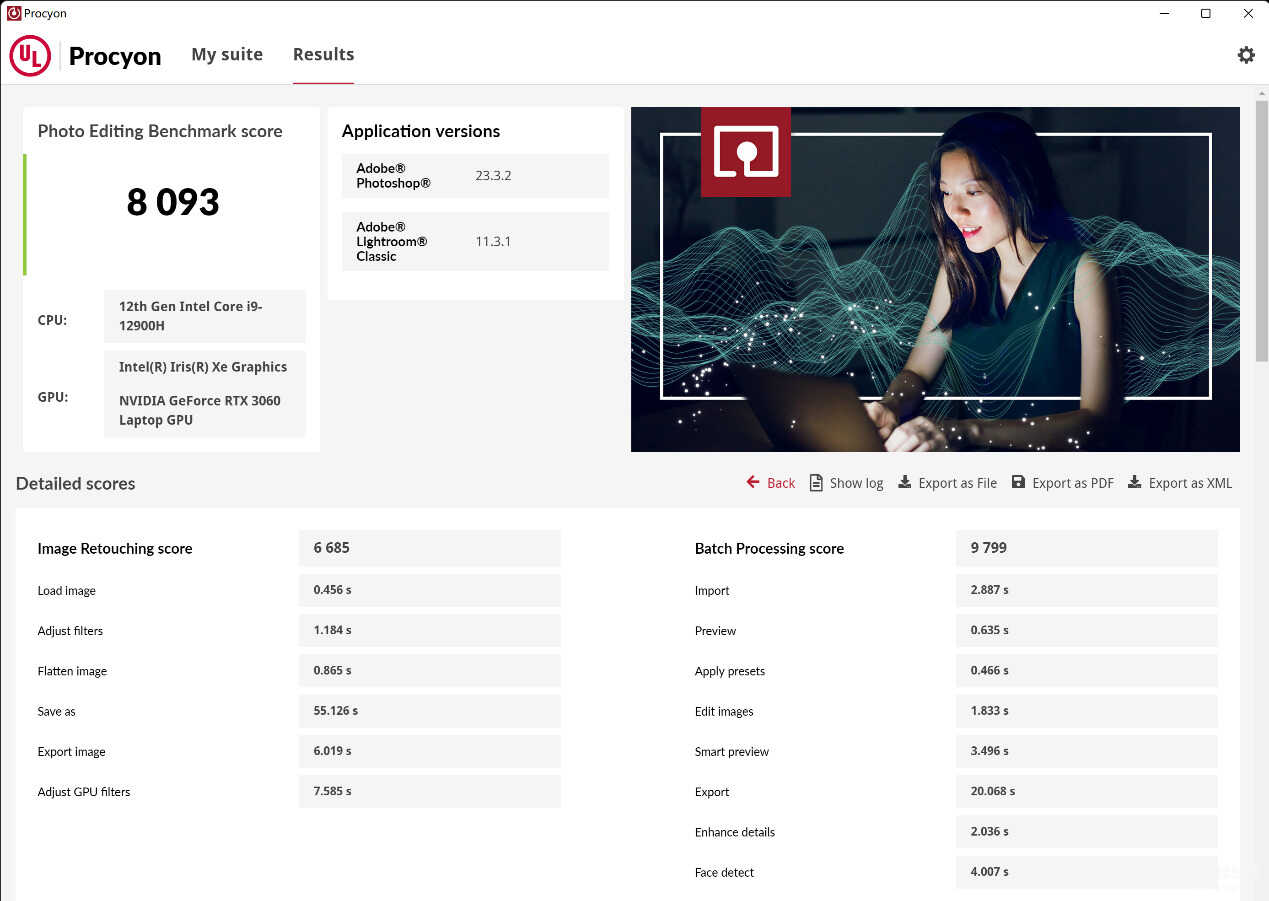Viewport: 1269px width, 901px height.
Task: Click Enhance details value 2.036 s
Action: pyautogui.click(x=1087, y=831)
